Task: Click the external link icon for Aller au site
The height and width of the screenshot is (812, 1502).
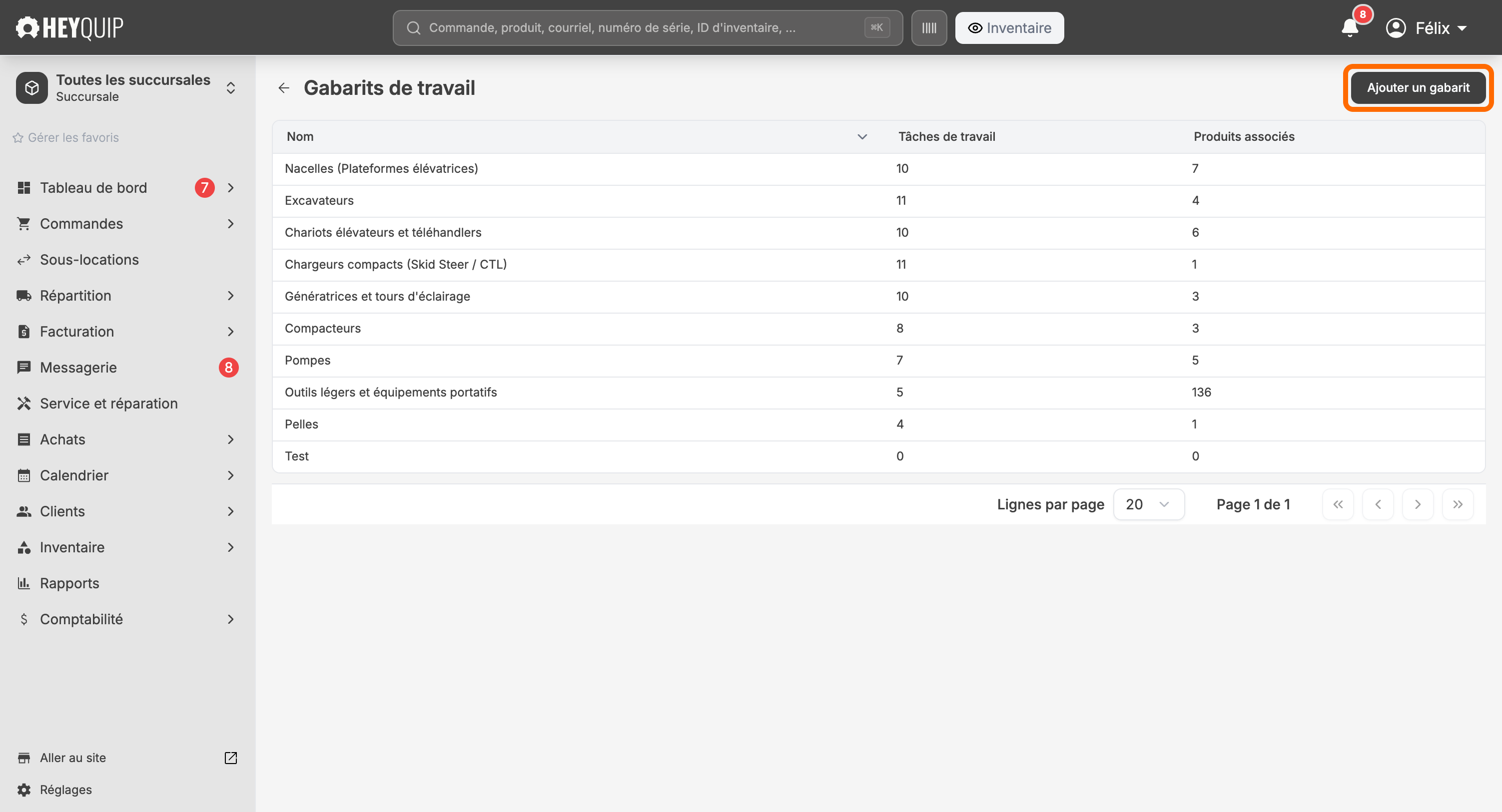Action: tap(231, 758)
